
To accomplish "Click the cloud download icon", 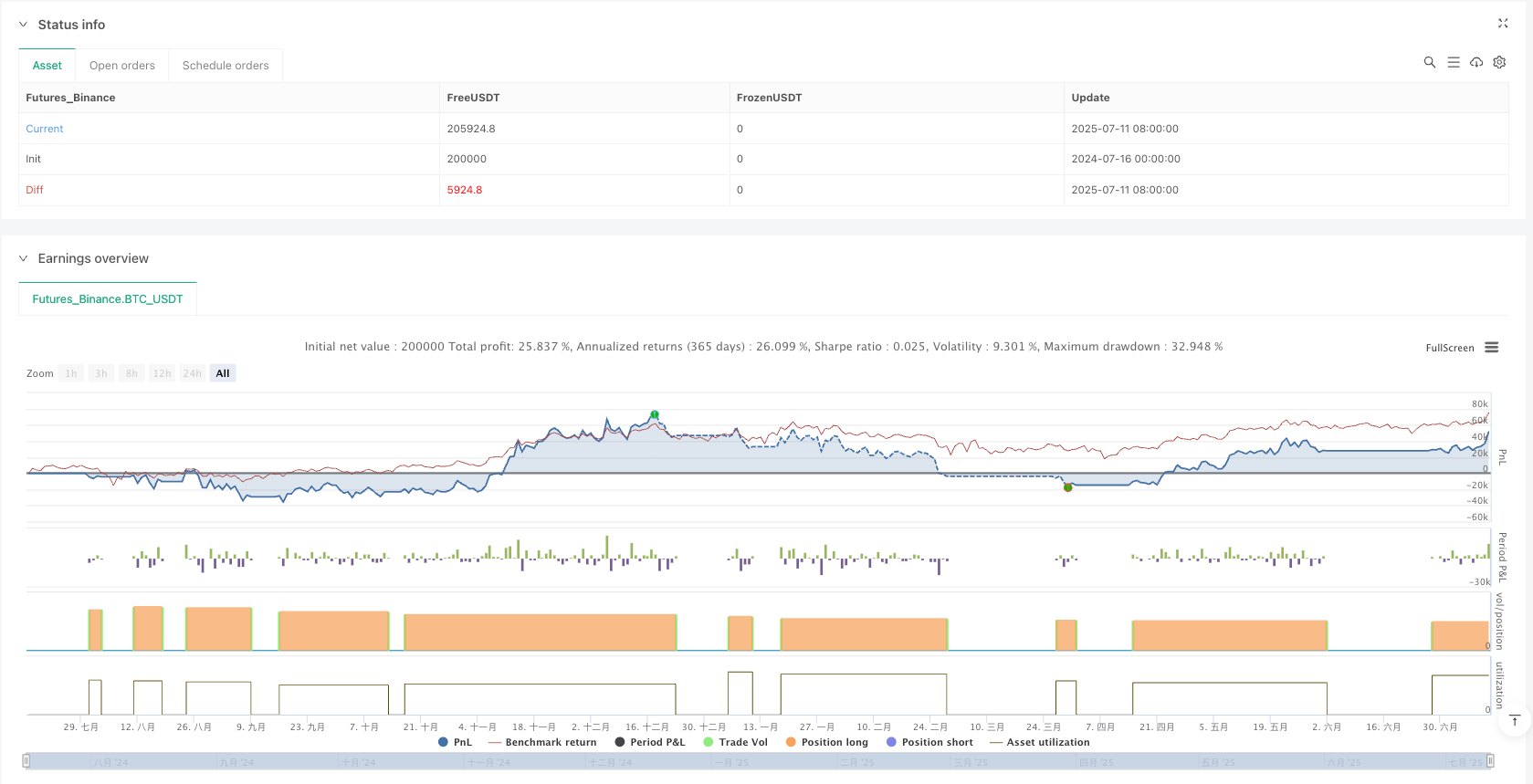I will pyautogui.click(x=1476, y=62).
